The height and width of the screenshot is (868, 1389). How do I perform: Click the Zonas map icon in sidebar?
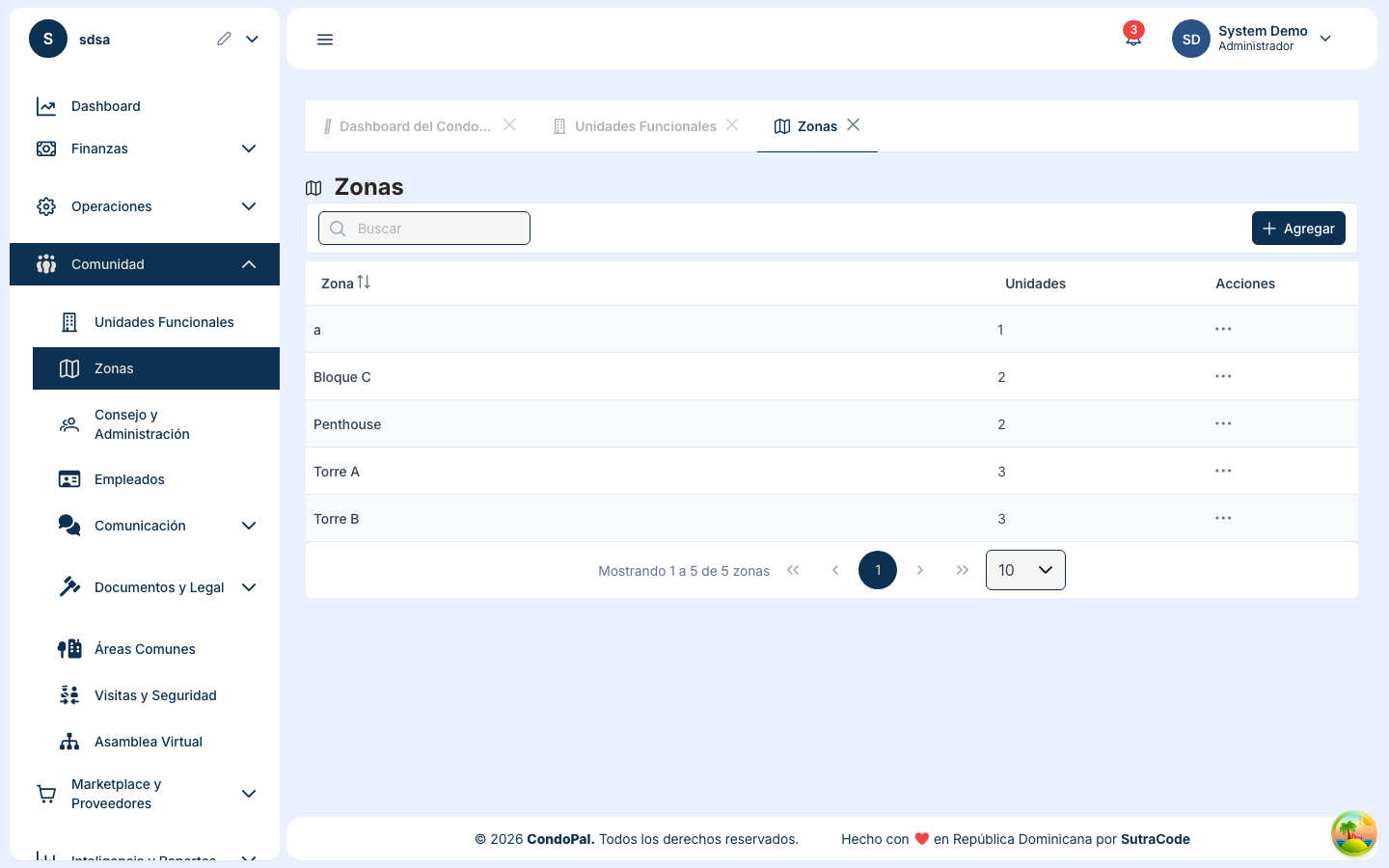coord(68,368)
